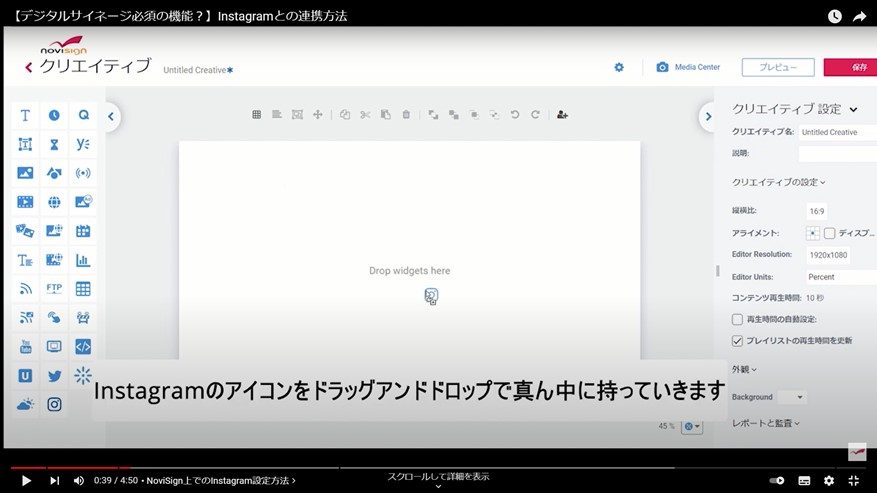Select the FTP widget icon
The height and width of the screenshot is (493, 877).
click(54, 289)
